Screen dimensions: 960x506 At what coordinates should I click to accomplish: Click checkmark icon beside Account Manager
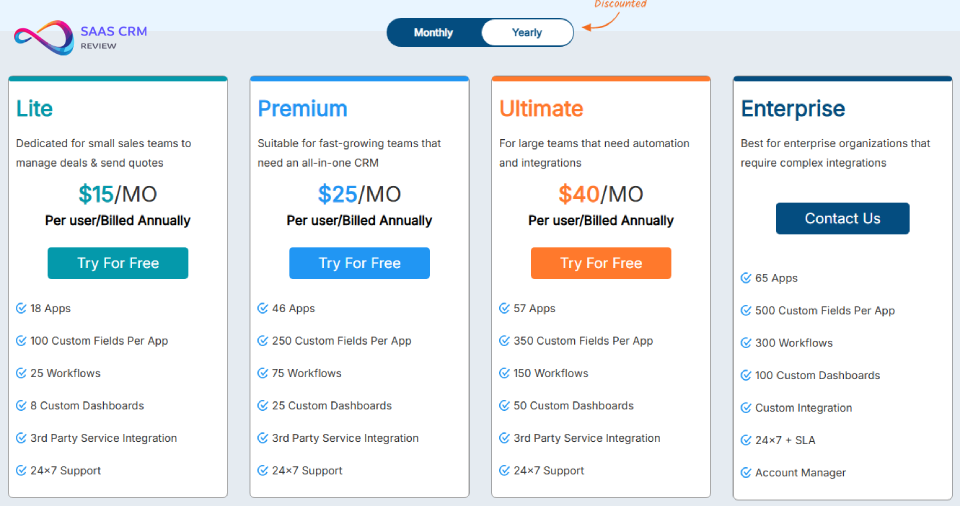pyautogui.click(x=746, y=473)
